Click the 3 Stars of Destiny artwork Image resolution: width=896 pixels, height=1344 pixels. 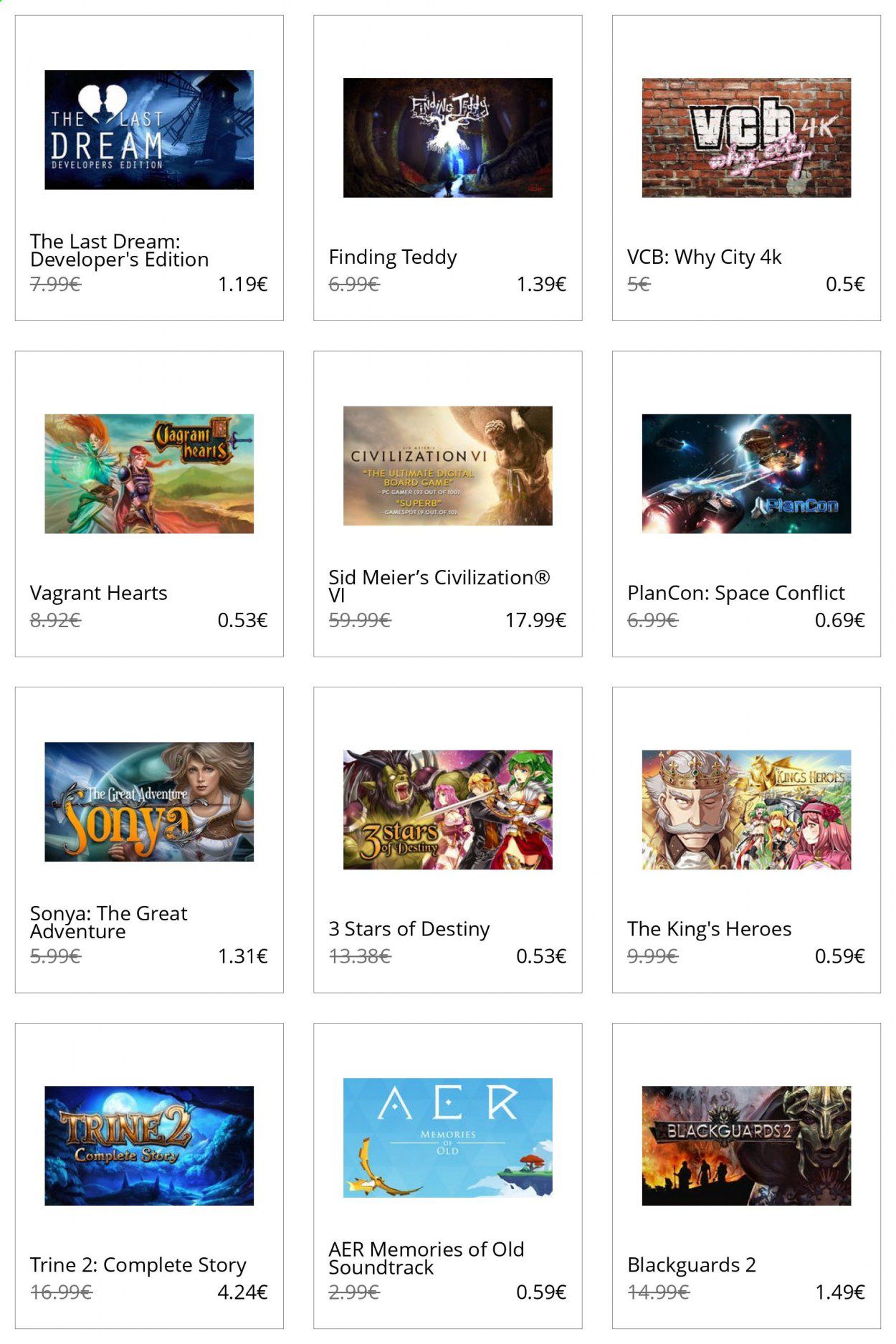point(447,810)
